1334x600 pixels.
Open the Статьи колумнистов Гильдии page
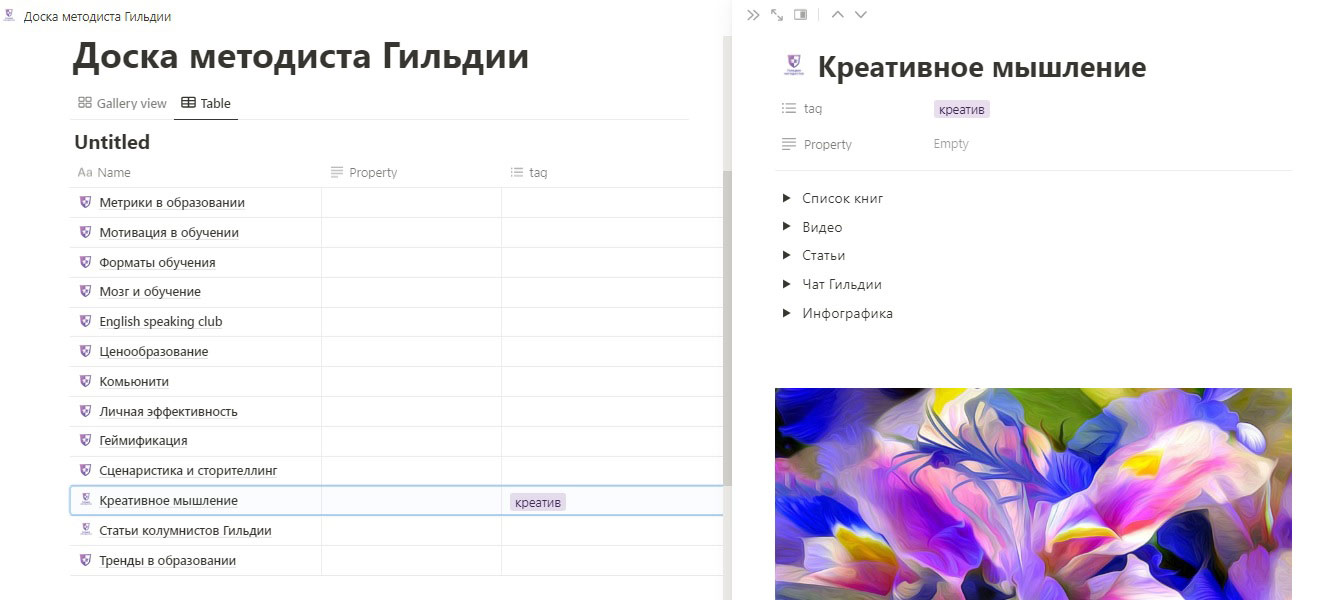coord(184,530)
